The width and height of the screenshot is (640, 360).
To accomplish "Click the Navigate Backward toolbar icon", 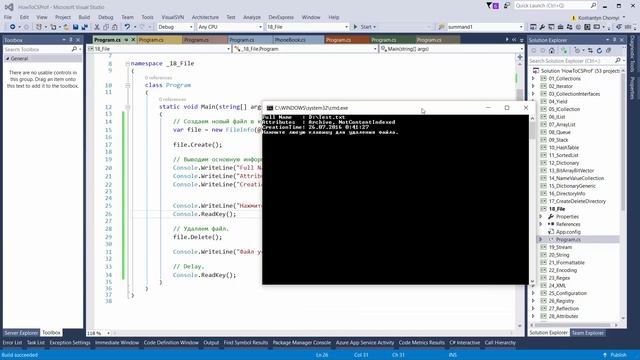I will [x=13, y=27].
